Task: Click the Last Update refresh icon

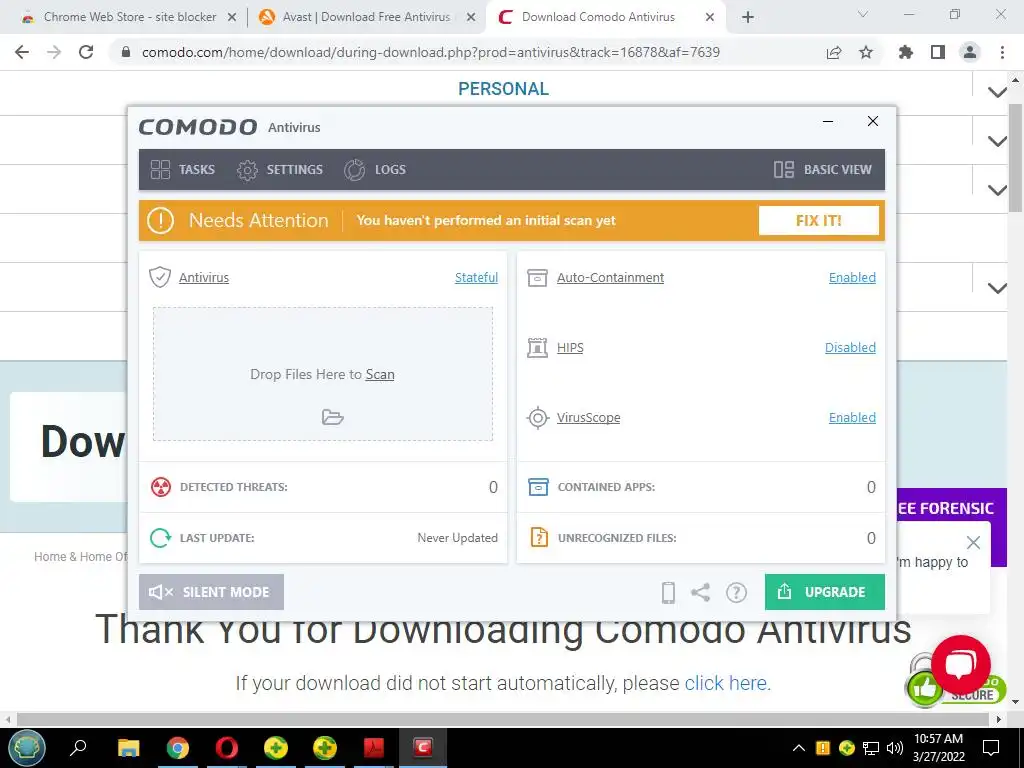Action: coord(161,538)
